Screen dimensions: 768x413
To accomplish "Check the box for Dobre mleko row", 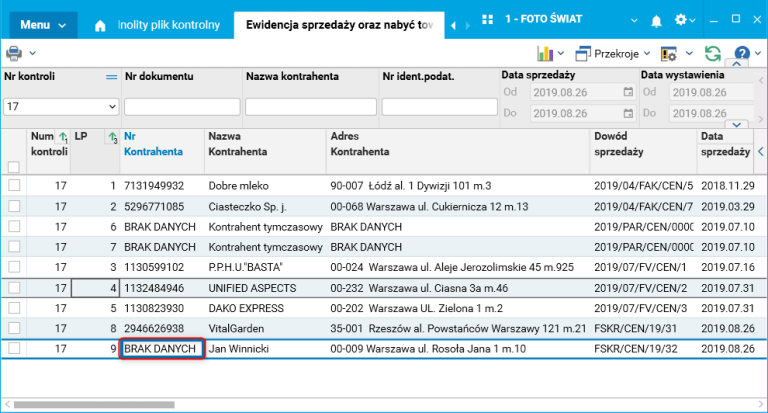I will 14,185.
